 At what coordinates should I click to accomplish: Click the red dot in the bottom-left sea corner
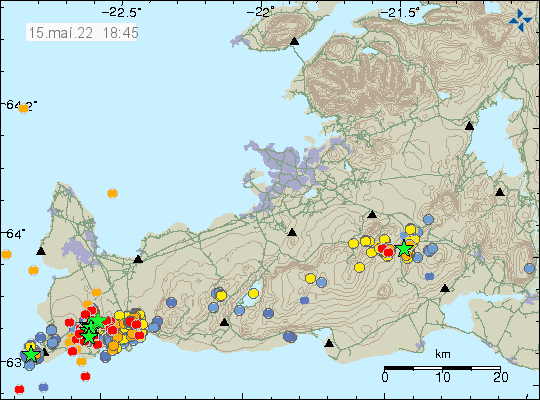[20, 389]
